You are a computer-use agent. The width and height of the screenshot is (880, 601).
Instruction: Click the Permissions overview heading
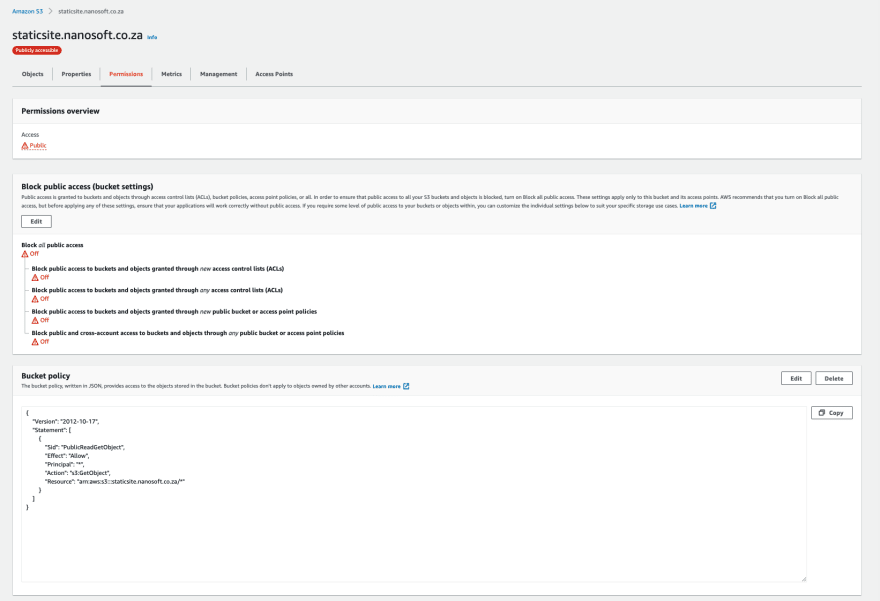point(61,111)
